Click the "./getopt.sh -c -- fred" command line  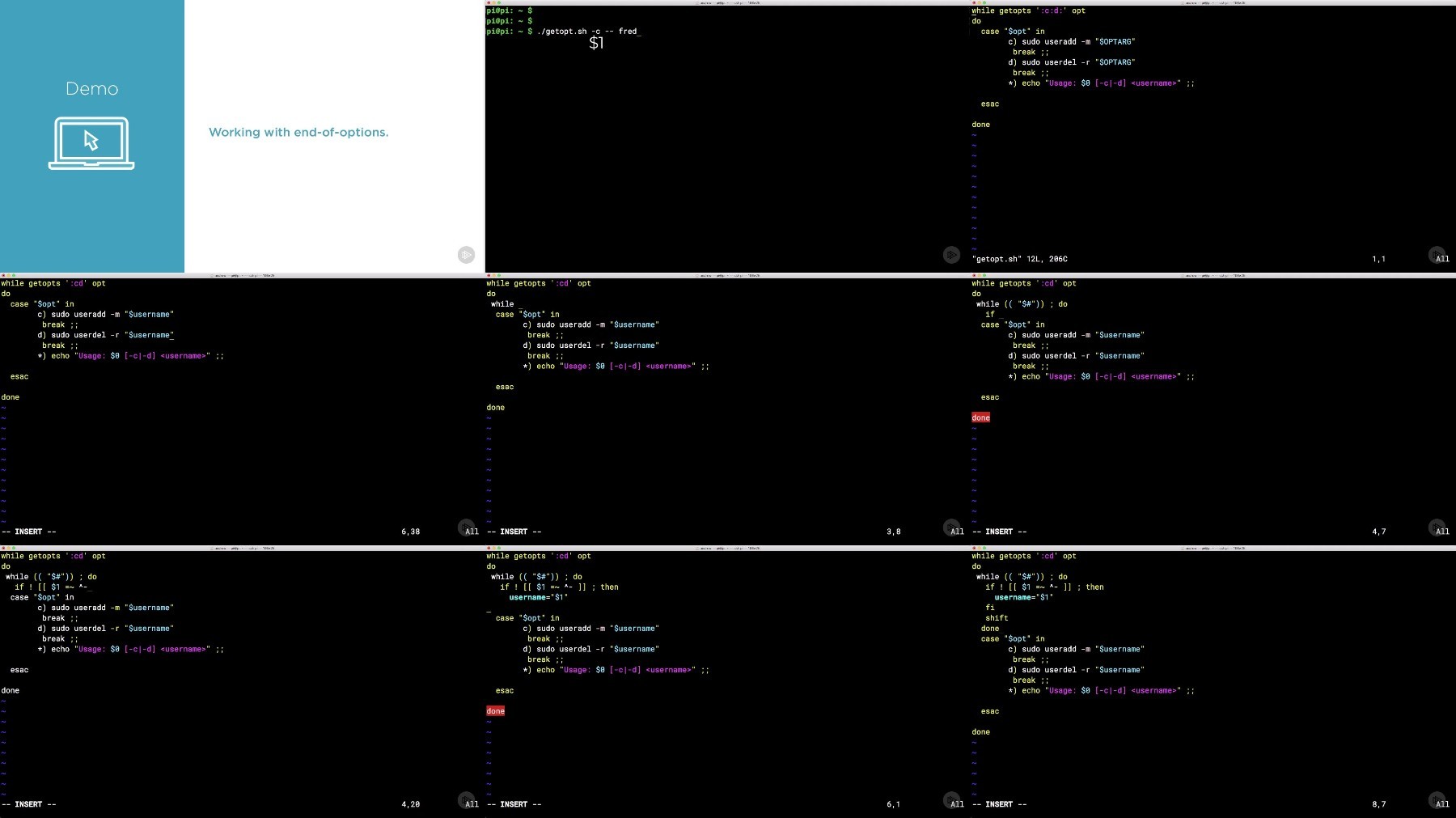589,32
